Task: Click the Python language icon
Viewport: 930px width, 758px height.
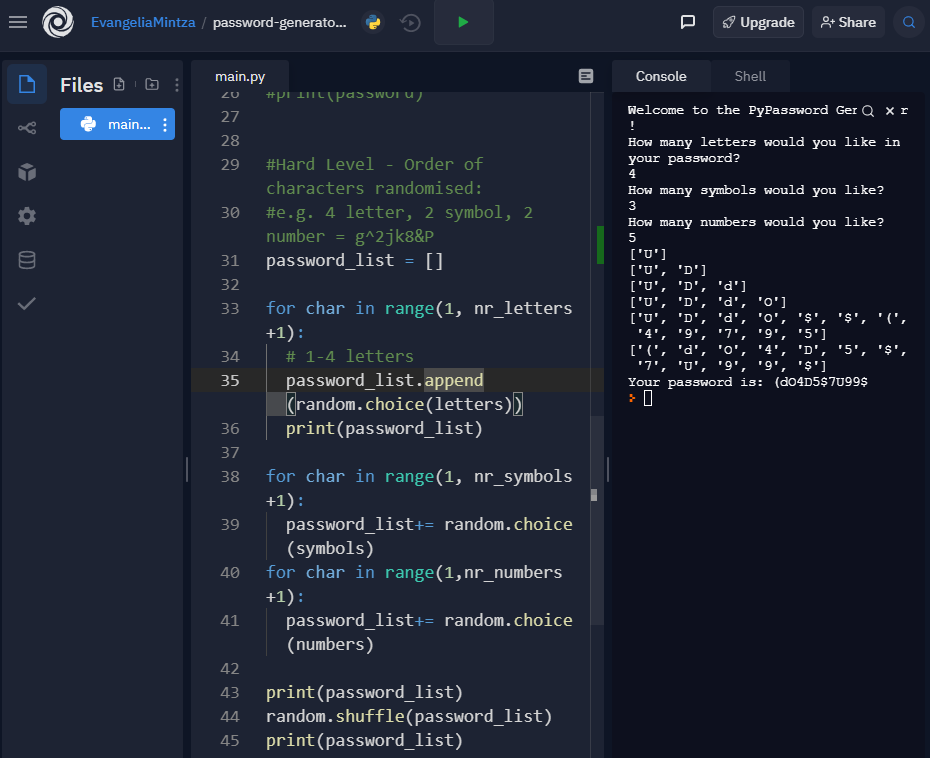Action: (x=373, y=23)
